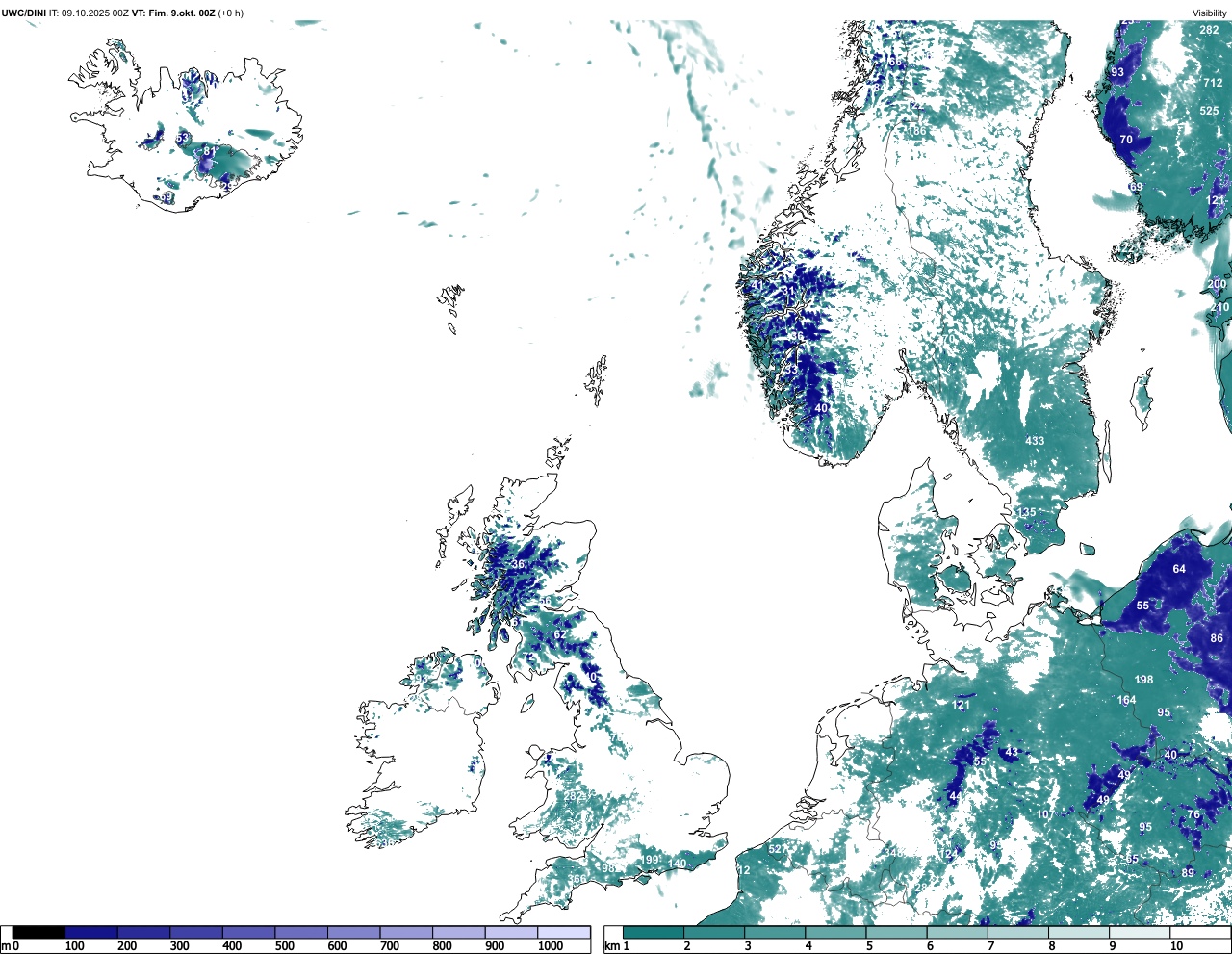1232x954 pixels.
Task: Click the '86' value at the eastern edge
Action: click(1217, 638)
